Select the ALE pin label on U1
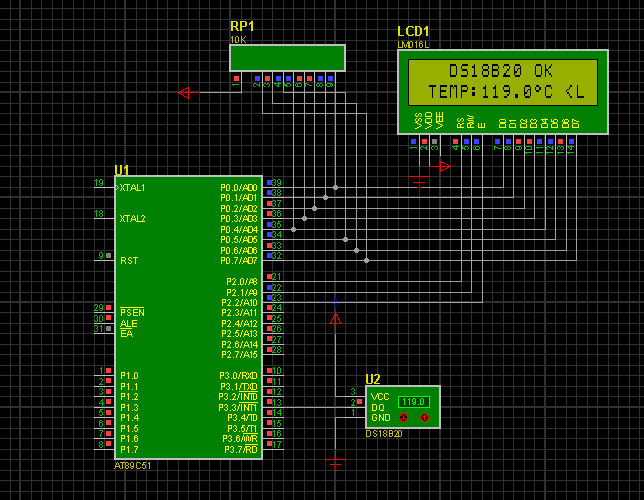This screenshot has width=644, height=500. click(129, 323)
